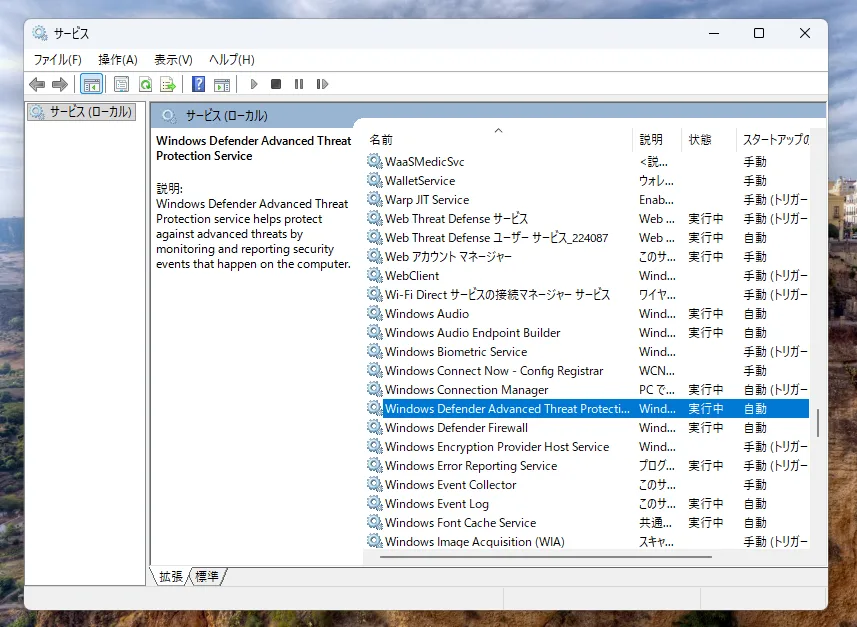Select Web アカウント マネージャー service
Viewport: 857px width, 627px height.
[x=588, y=256]
